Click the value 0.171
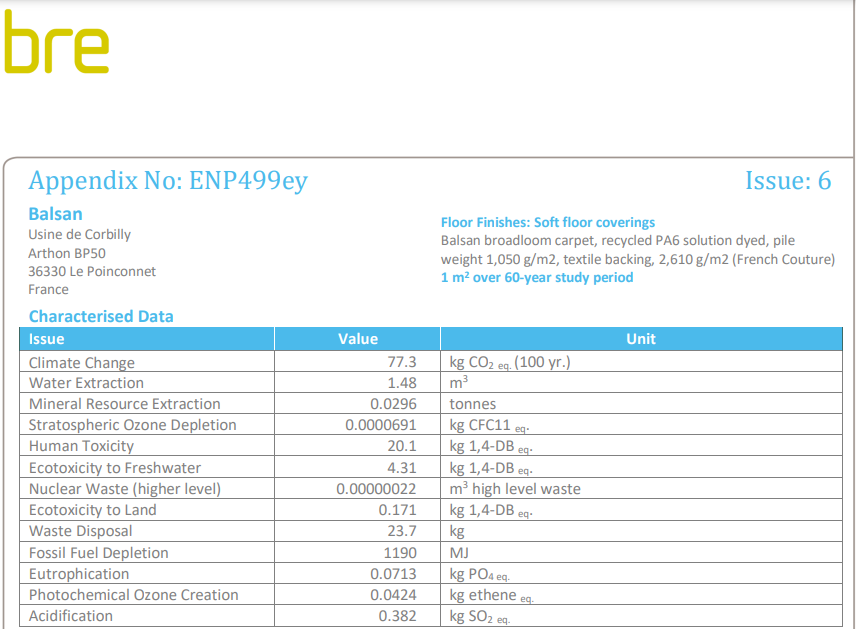 397,510
